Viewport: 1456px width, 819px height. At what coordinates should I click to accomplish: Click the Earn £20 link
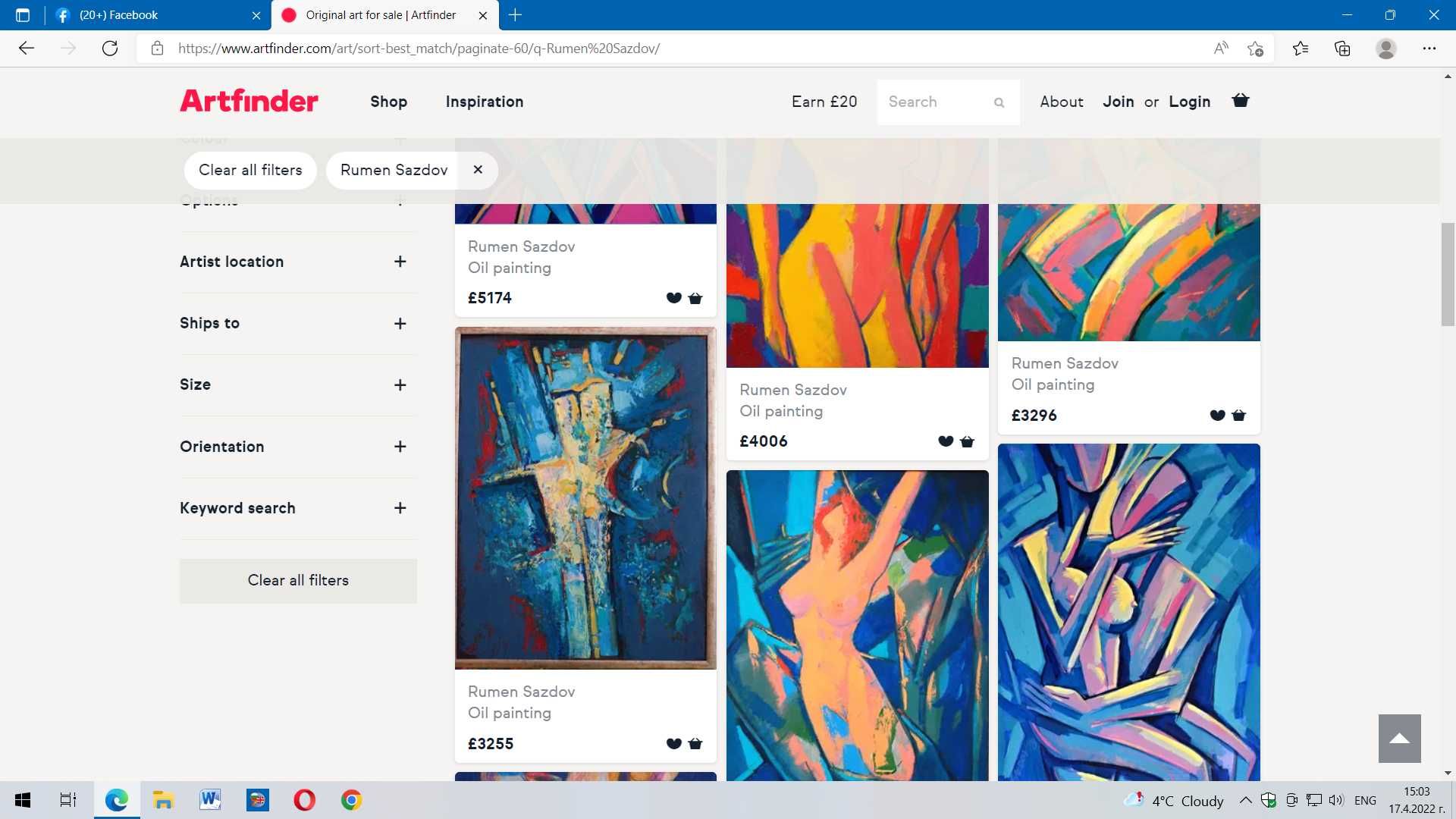pos(824,102)
